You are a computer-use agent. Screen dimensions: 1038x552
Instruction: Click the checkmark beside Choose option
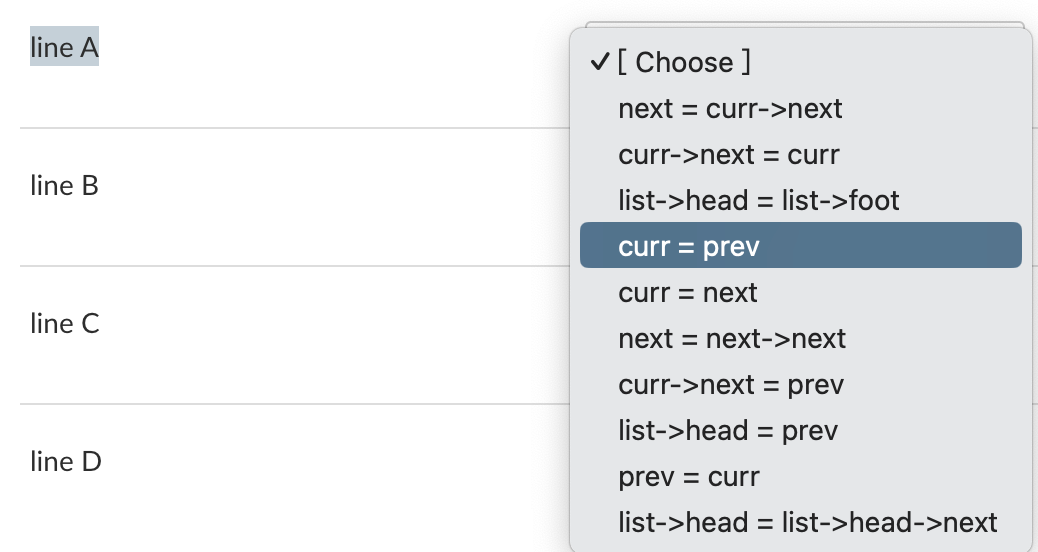(x=600, y=62)
